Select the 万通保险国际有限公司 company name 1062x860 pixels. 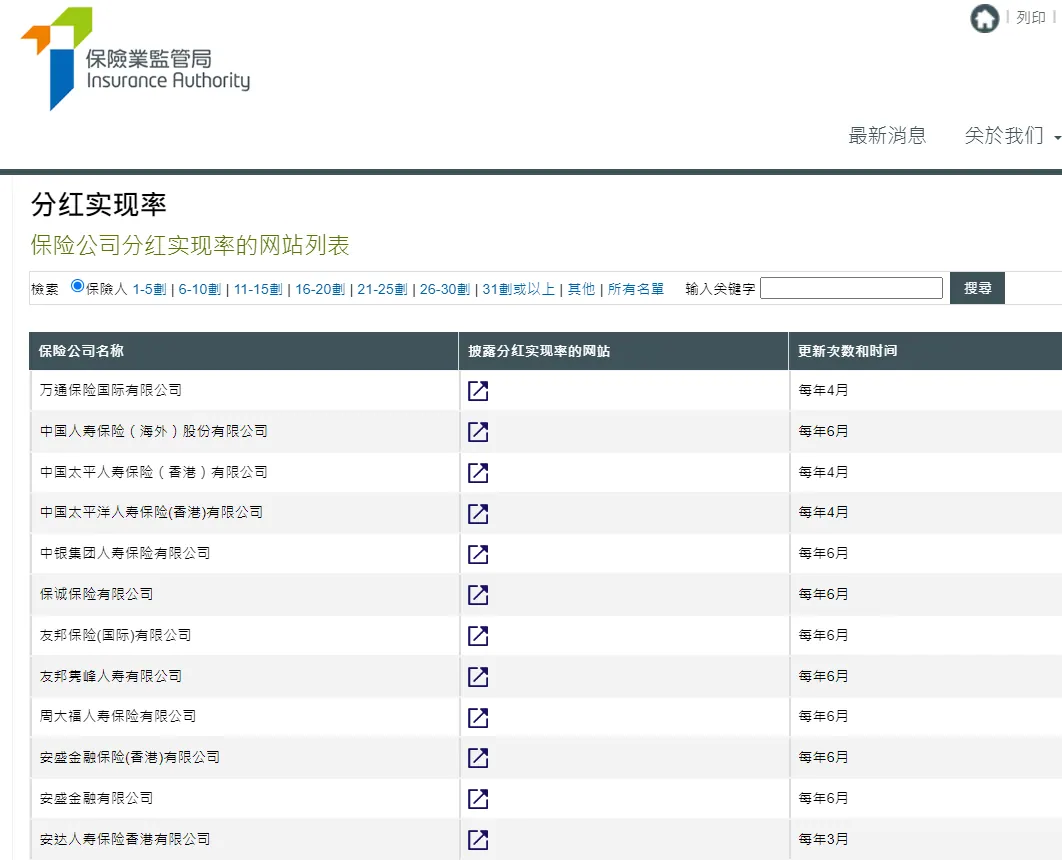[111, 390]
